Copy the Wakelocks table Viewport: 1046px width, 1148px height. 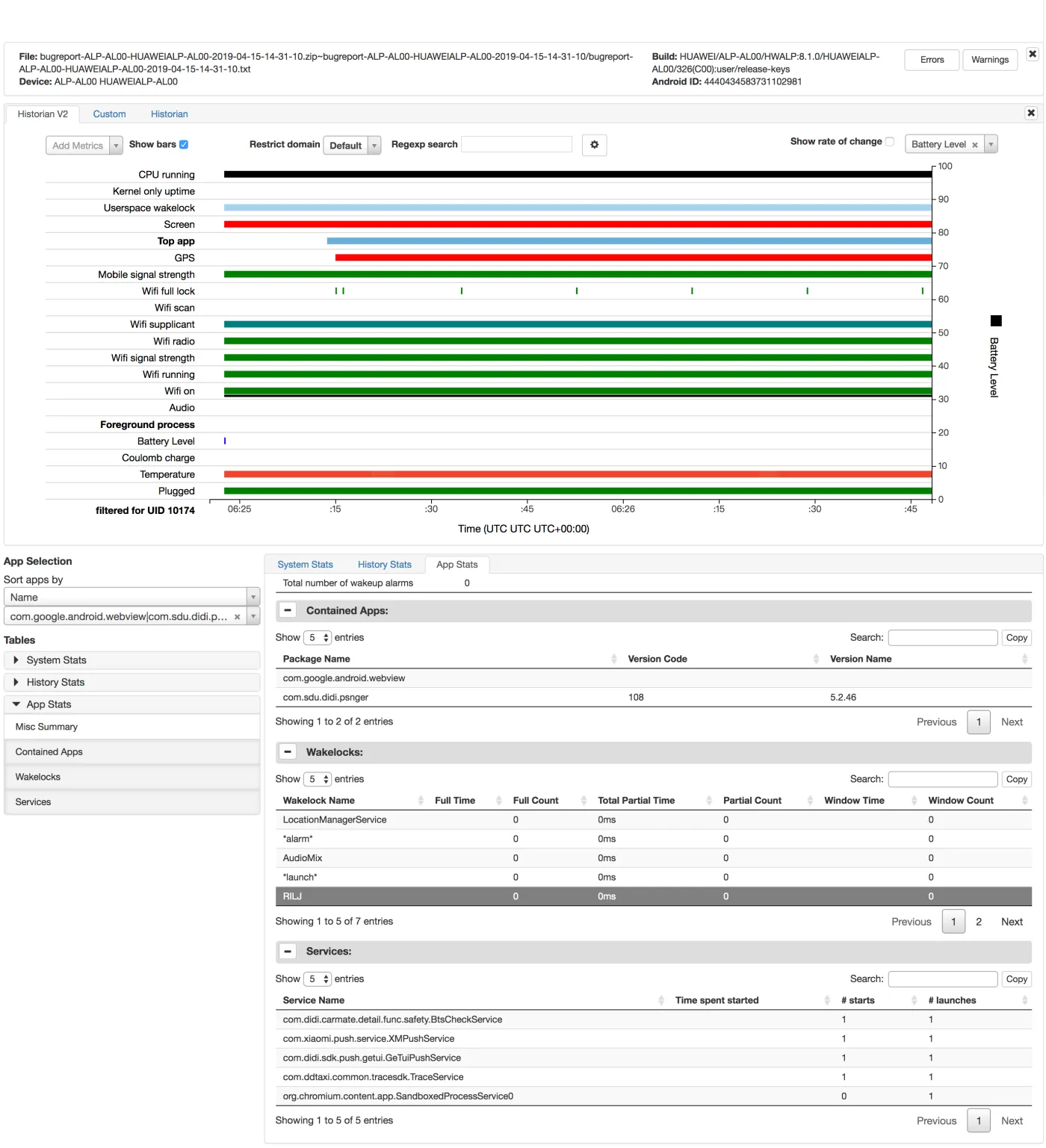click(1016, 780)
